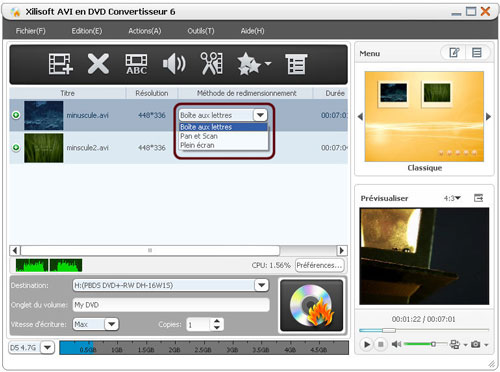The height and width of the screenshot is (372, 500).
Task: Stop the preview playback
Action: (380, 344)
